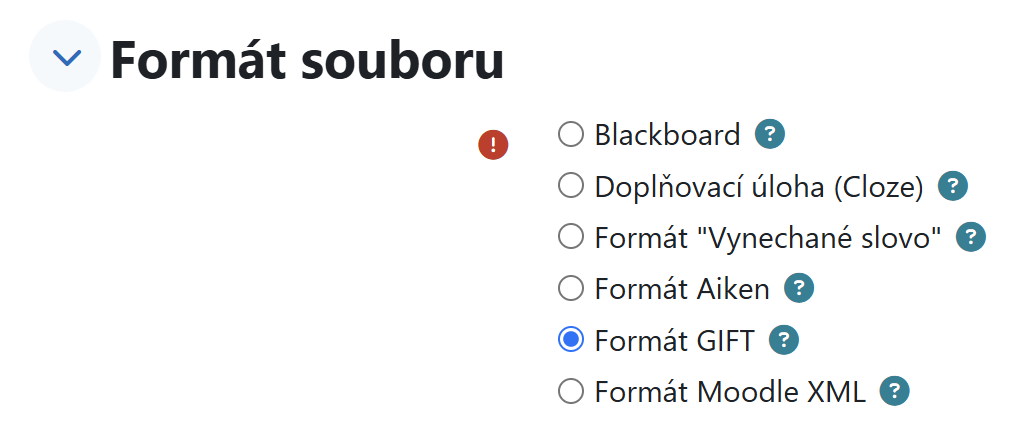This screenshot has width=1010, height=440.
Task: Click the "Blackboard" label text
Action: point(667,134)
